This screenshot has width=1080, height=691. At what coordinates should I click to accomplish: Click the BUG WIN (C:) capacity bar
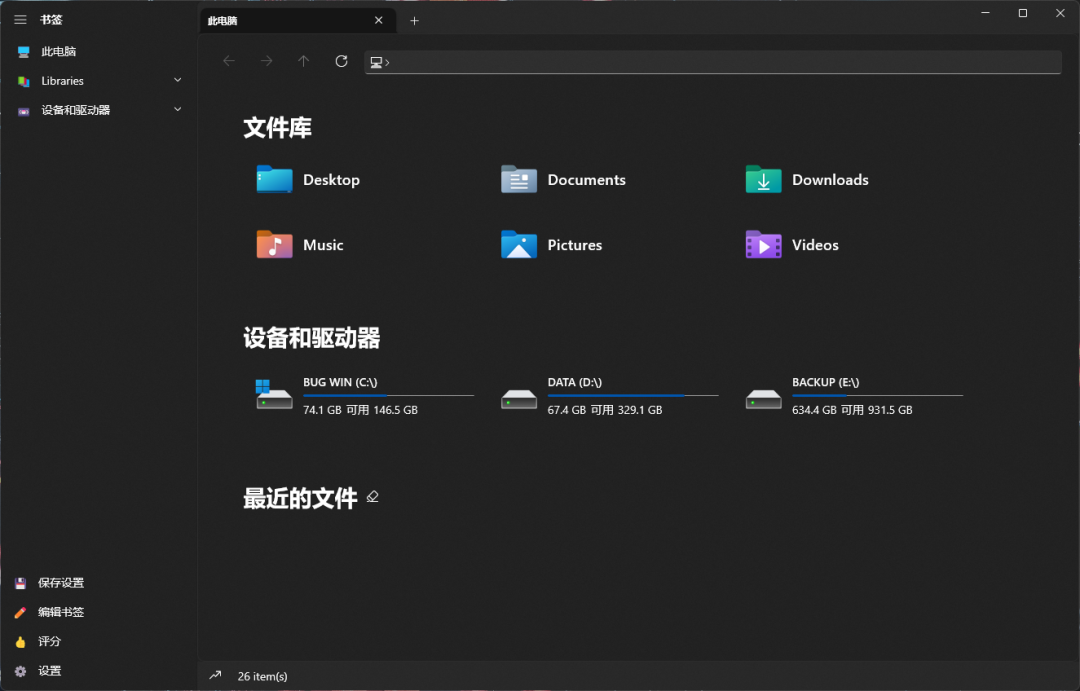(389, 394)
